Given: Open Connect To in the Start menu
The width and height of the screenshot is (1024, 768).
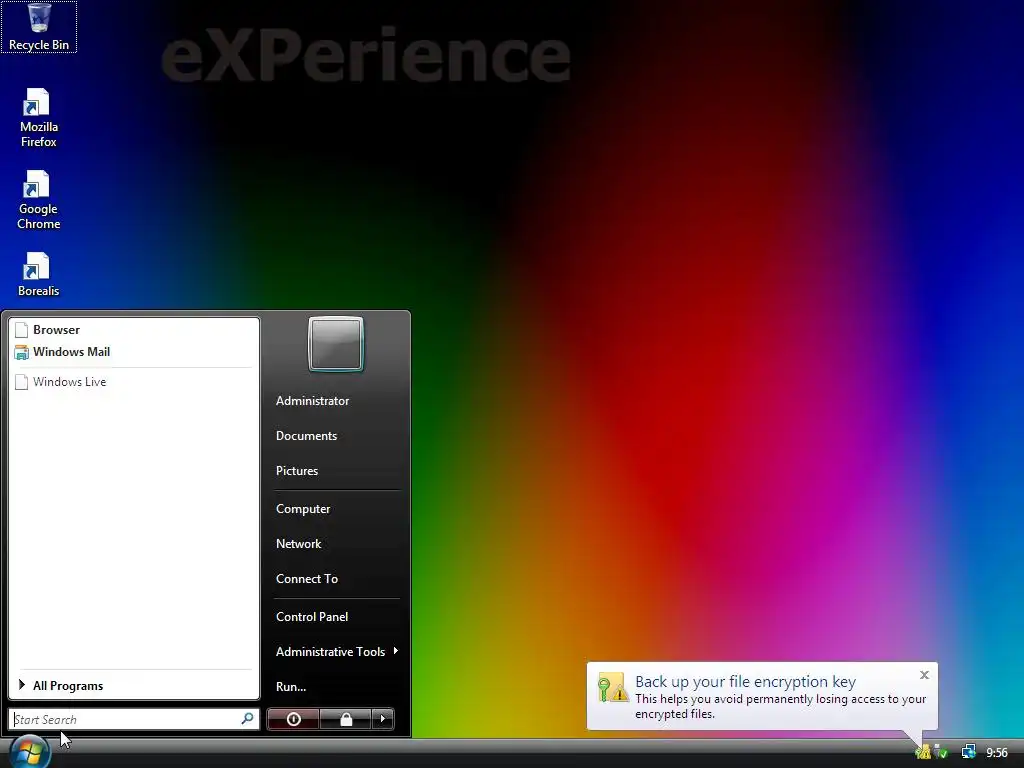Looking at the screenshot, I should 306,579.
